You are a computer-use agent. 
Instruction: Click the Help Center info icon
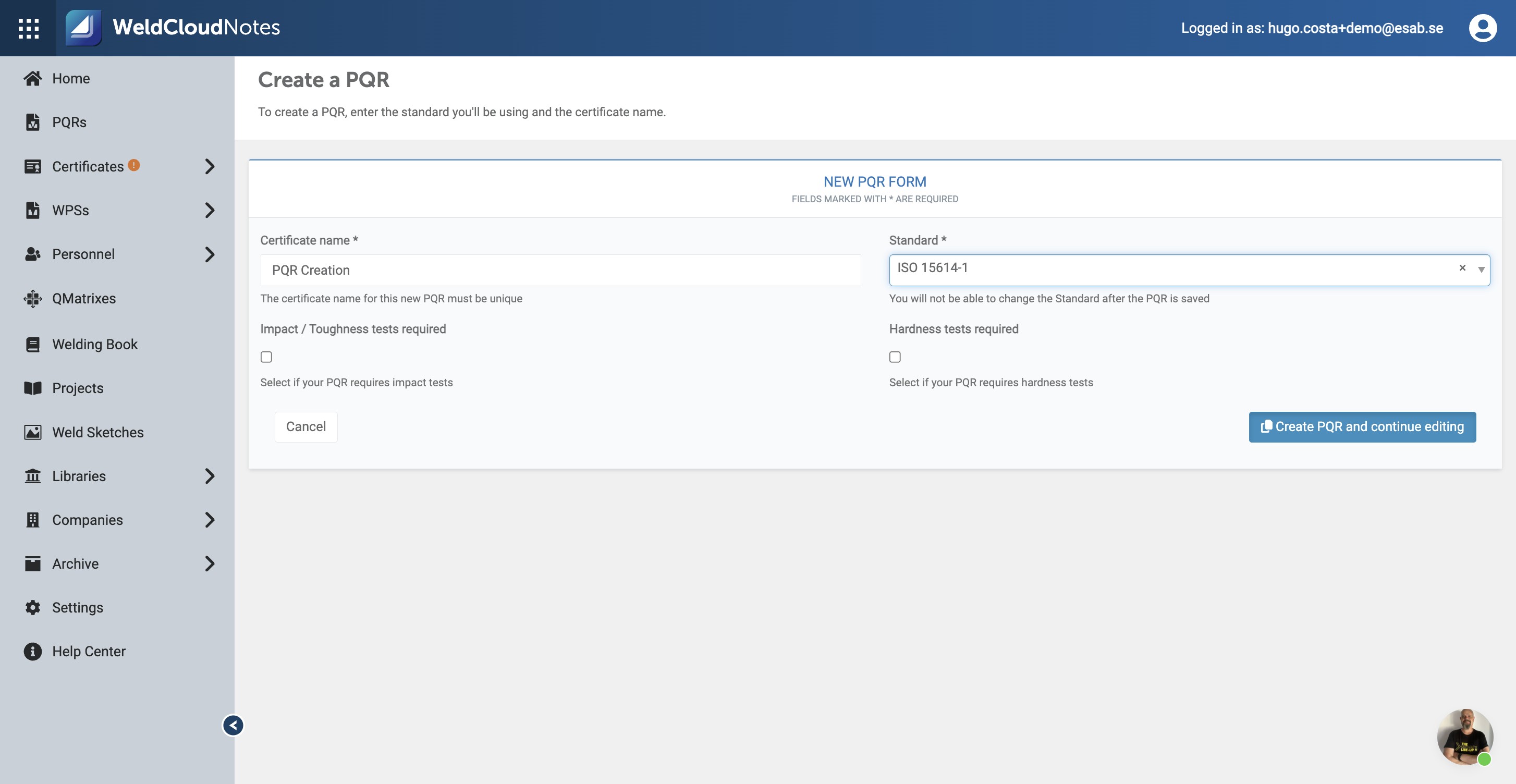[33, 651]
